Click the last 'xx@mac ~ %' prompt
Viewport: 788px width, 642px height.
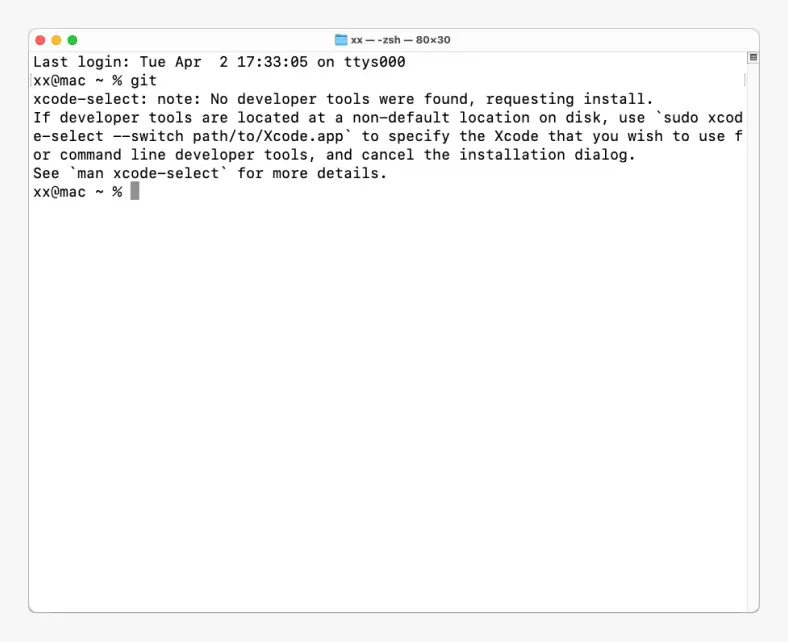coord(78,192)
